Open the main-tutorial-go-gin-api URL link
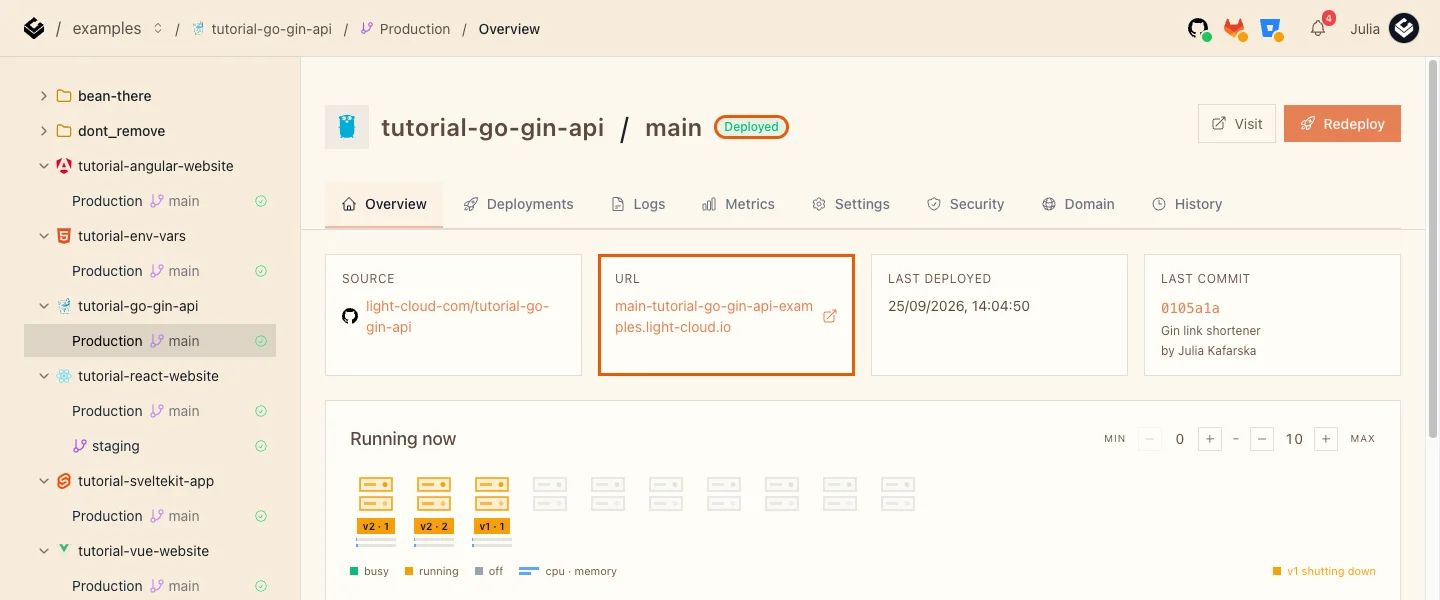 tap(714, 316)
